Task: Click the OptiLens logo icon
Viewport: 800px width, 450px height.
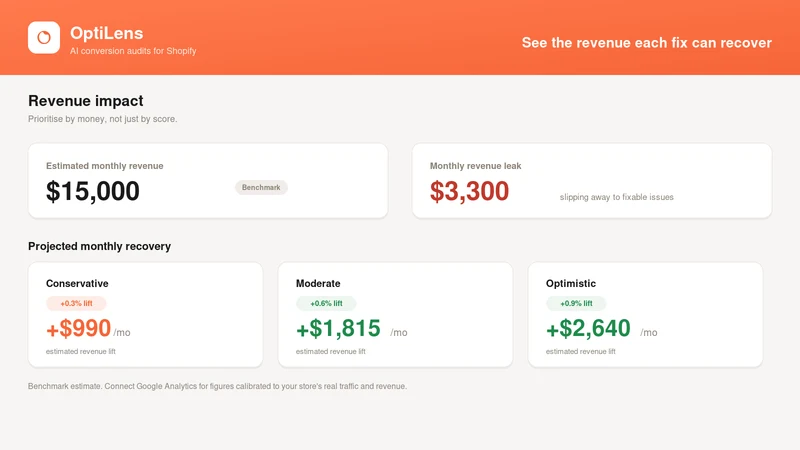Action: [44, 37]
